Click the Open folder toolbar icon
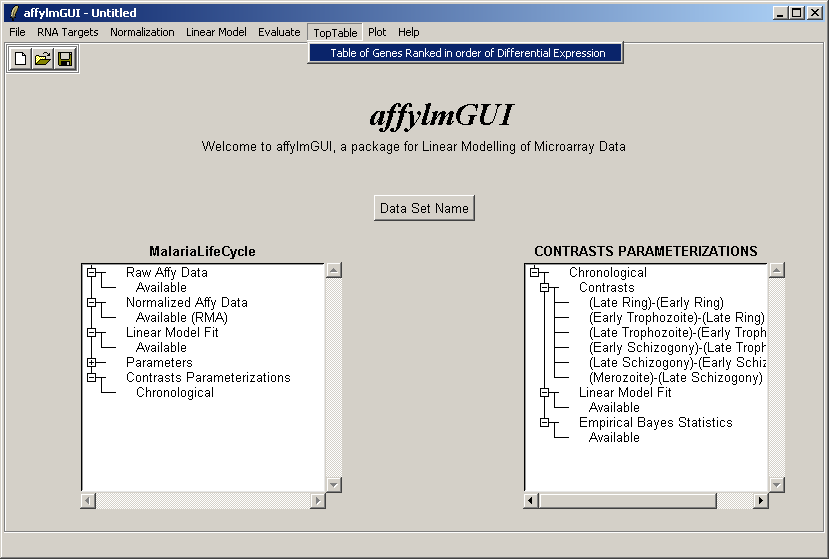The height and width of the screenshot is (559, 829). pos(42,59)
